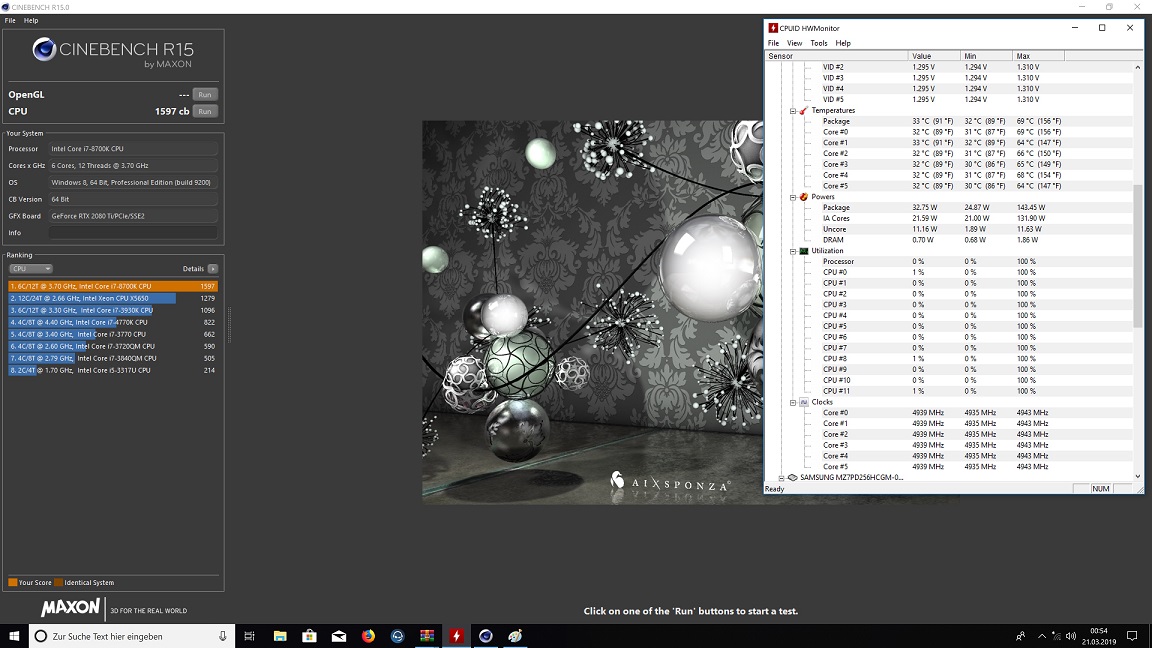Launch Firefox from the taskbar

pyautogui.click(x=368, y=636)
